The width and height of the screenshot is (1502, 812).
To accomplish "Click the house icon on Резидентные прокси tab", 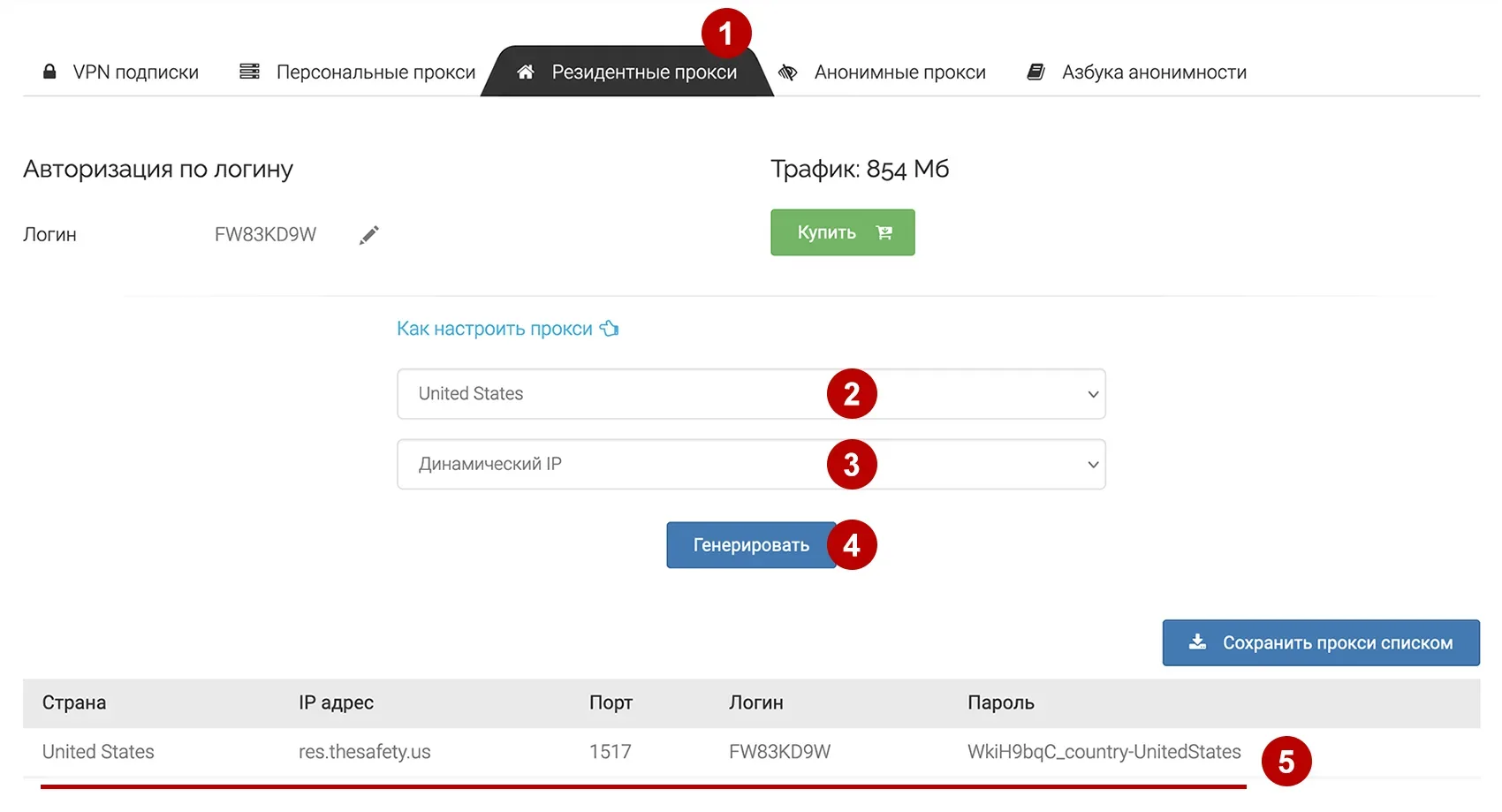I will [526, 72].
